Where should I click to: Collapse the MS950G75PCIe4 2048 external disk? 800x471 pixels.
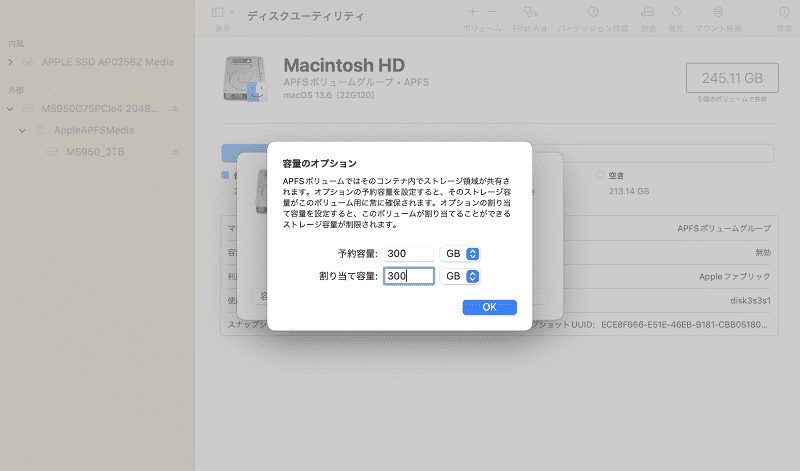[10, 109]
